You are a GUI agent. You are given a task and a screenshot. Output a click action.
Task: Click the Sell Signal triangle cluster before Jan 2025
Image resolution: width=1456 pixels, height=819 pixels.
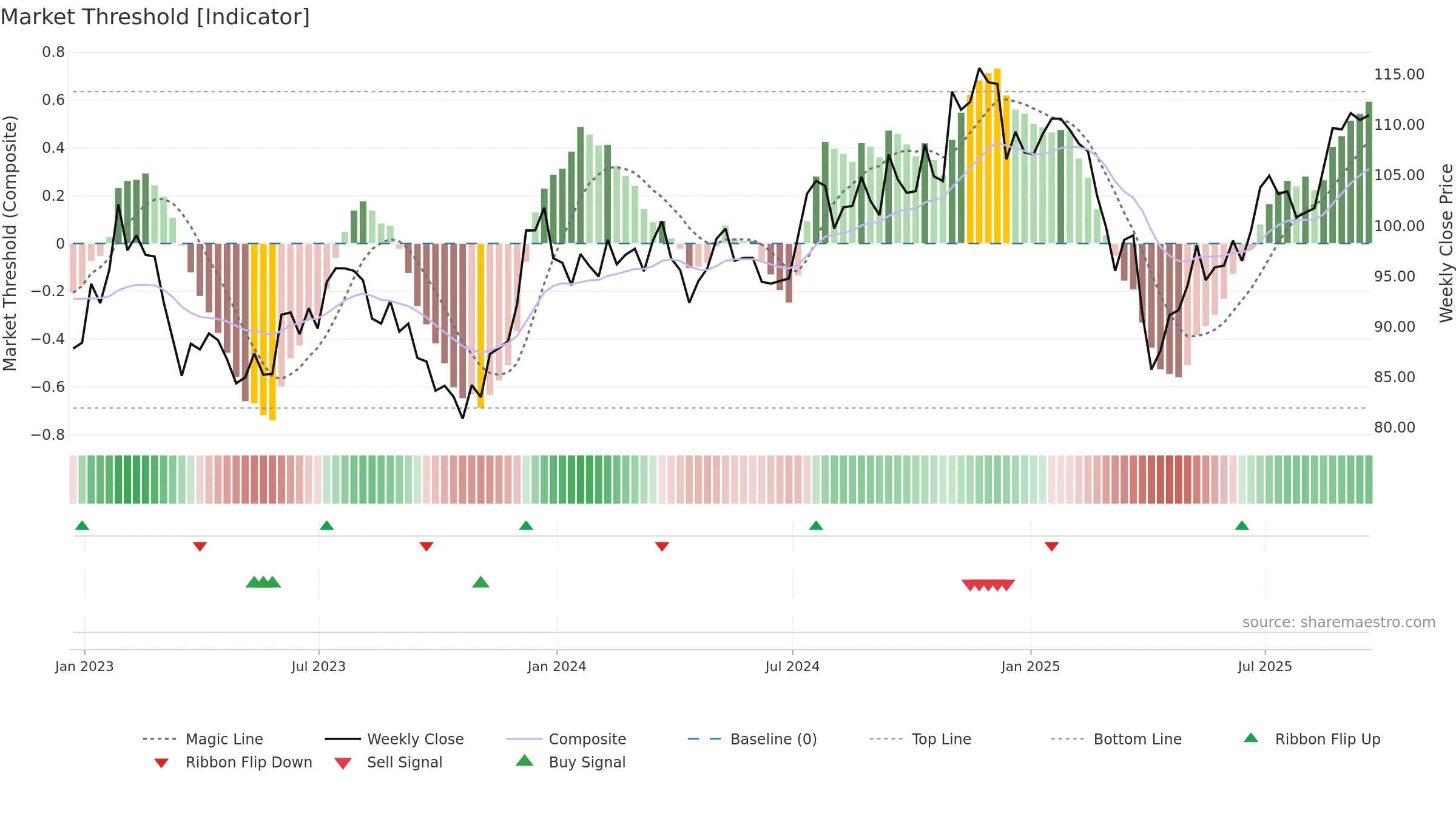point(988,585)
